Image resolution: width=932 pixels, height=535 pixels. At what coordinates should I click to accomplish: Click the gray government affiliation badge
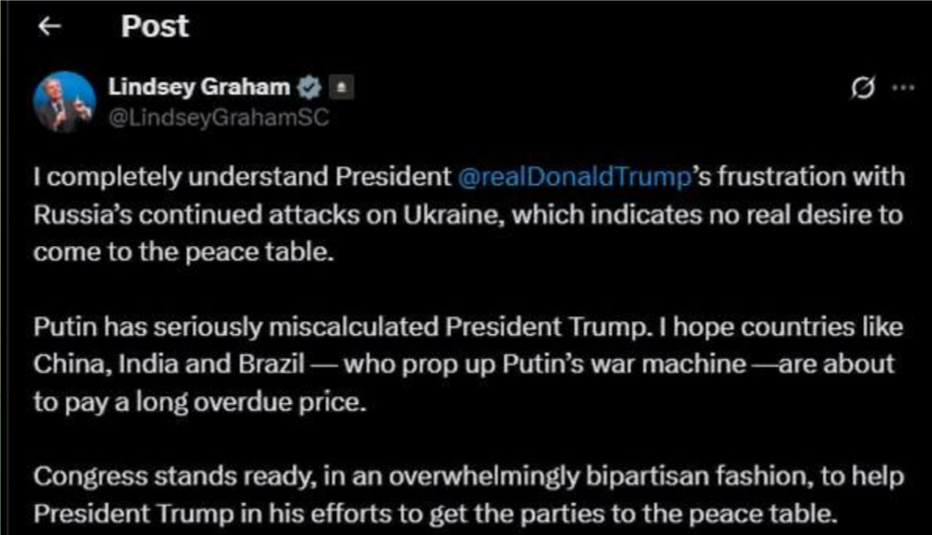point(341,87)
